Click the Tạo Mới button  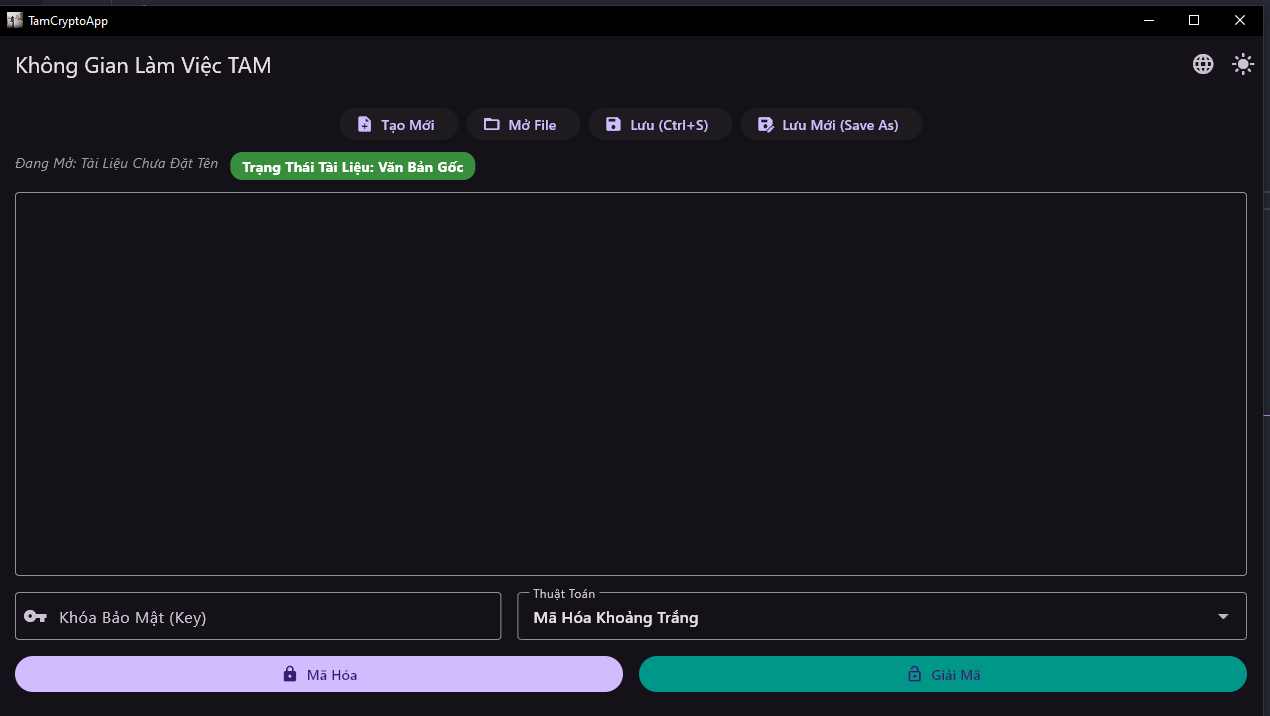click(399, 124)
